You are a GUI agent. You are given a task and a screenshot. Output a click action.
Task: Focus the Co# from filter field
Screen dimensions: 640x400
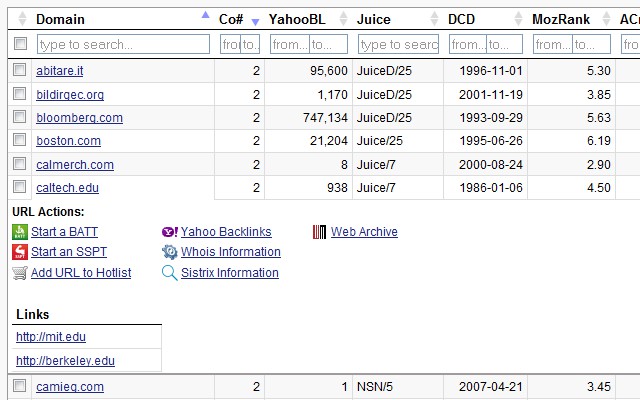231,44
